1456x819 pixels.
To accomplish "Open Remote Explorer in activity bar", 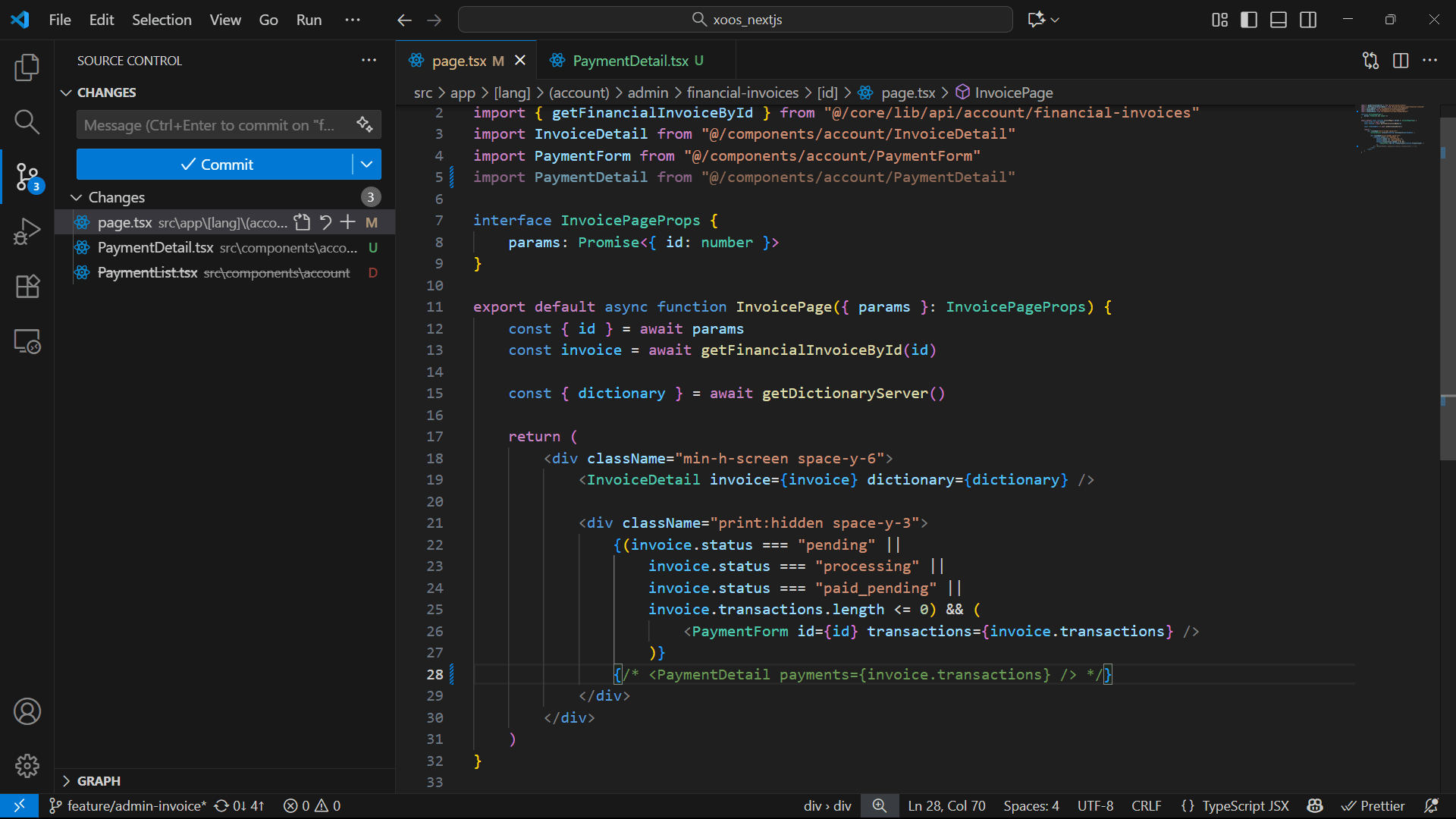I will pyautogui.click(x=27, y=342).
